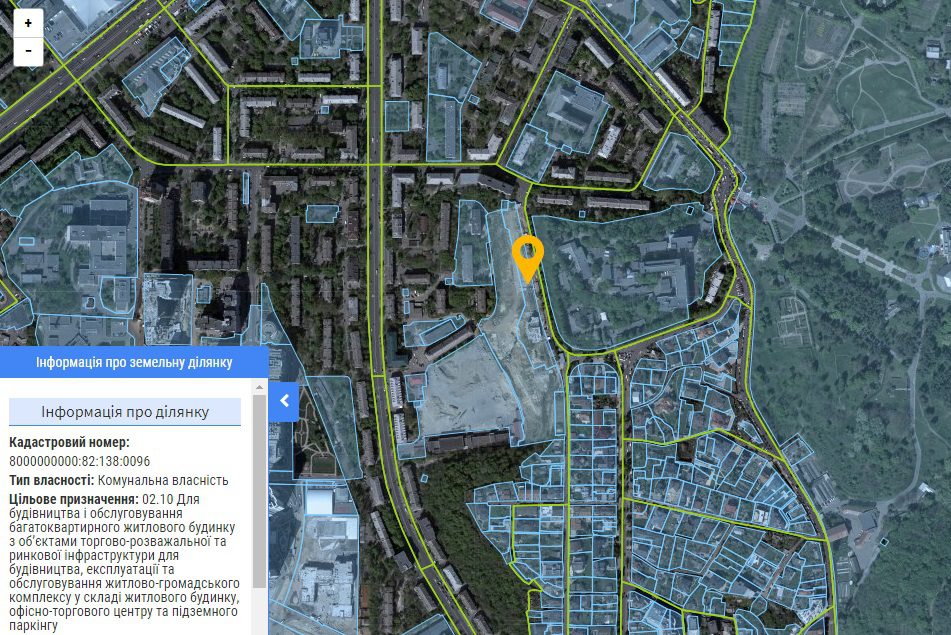Click the scrollbar track below the thumb
The width and height of the screenshot is (951, 635).
pyautogui.click(x=260, y=610)
